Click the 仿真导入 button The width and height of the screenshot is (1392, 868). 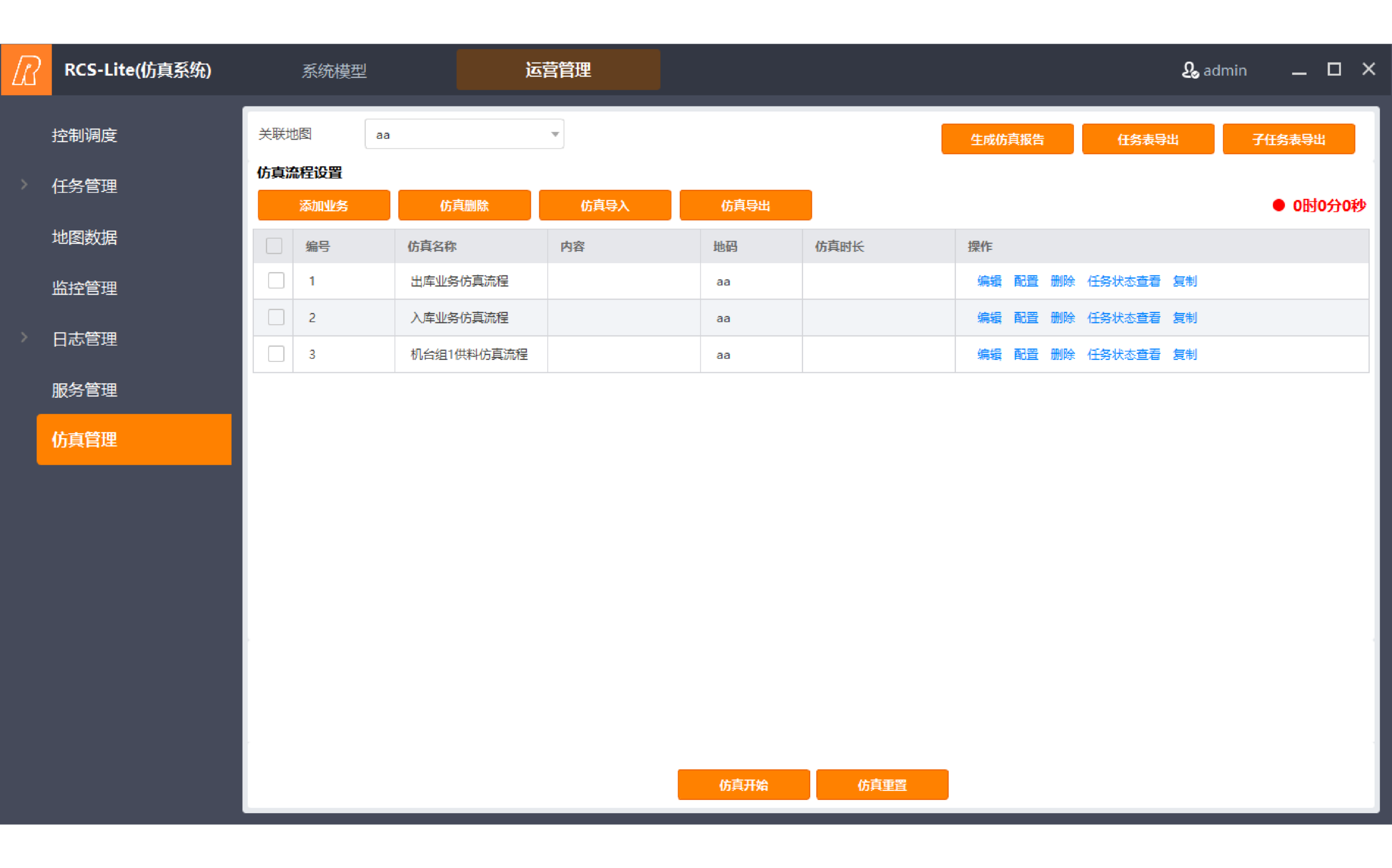[x=605, y=205]
